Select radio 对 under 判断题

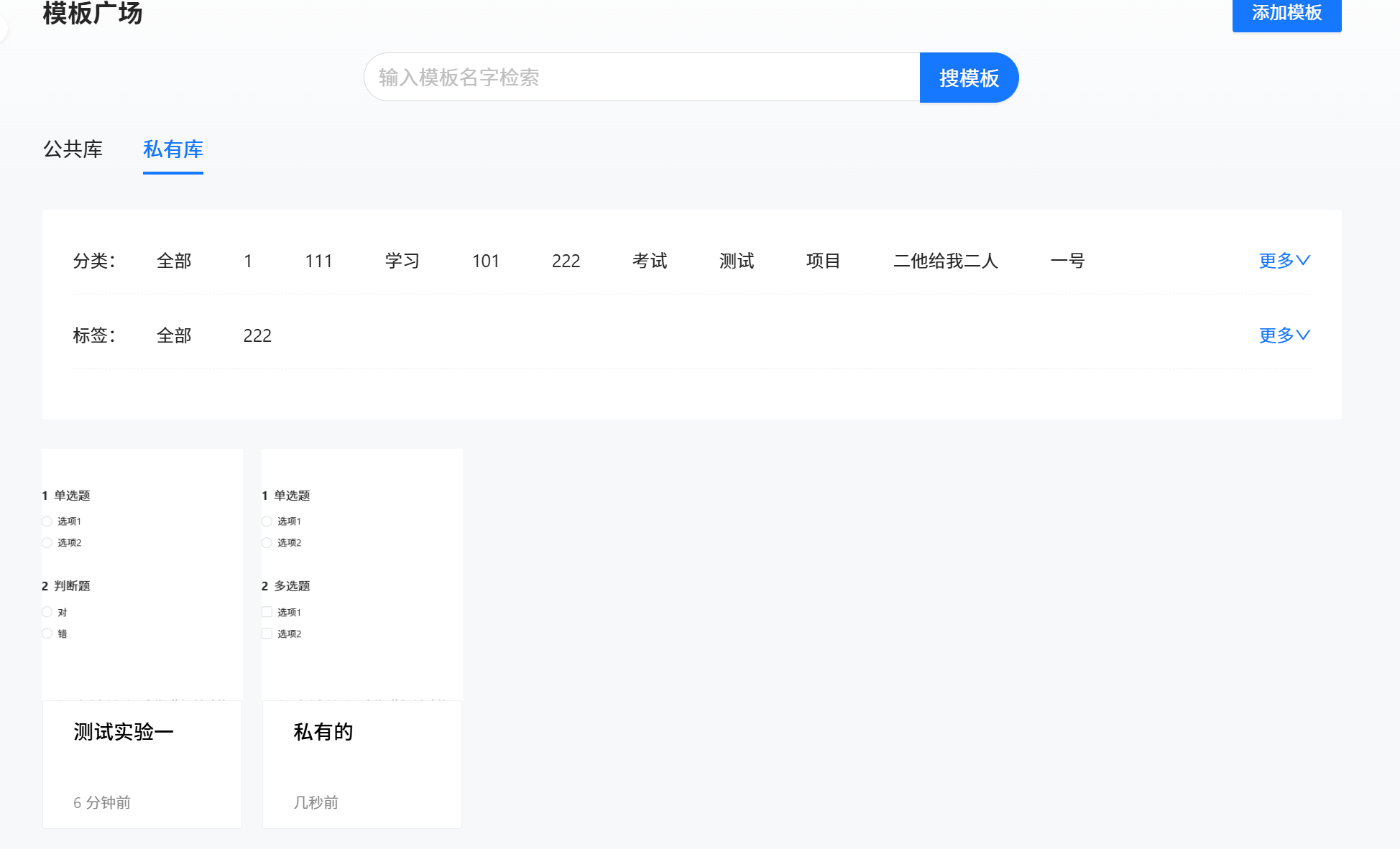coord(47,612)
